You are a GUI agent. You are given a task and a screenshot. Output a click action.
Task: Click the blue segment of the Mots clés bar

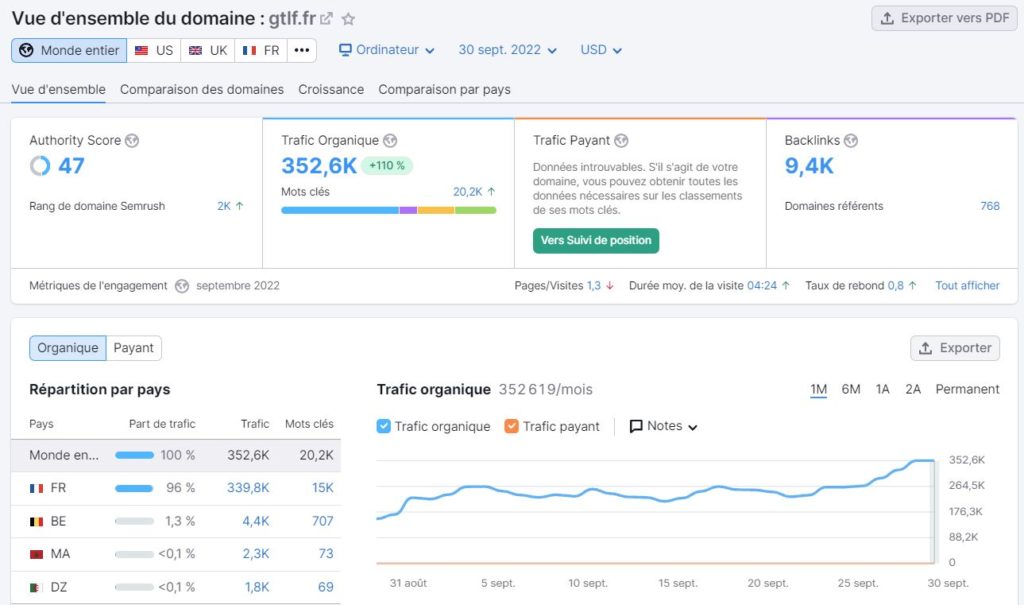tap(340, 210)
